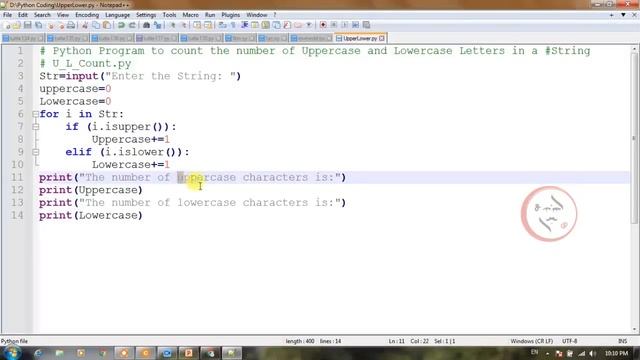
Task: Collapse the if block fold on line 7
Action: (36, 127)
